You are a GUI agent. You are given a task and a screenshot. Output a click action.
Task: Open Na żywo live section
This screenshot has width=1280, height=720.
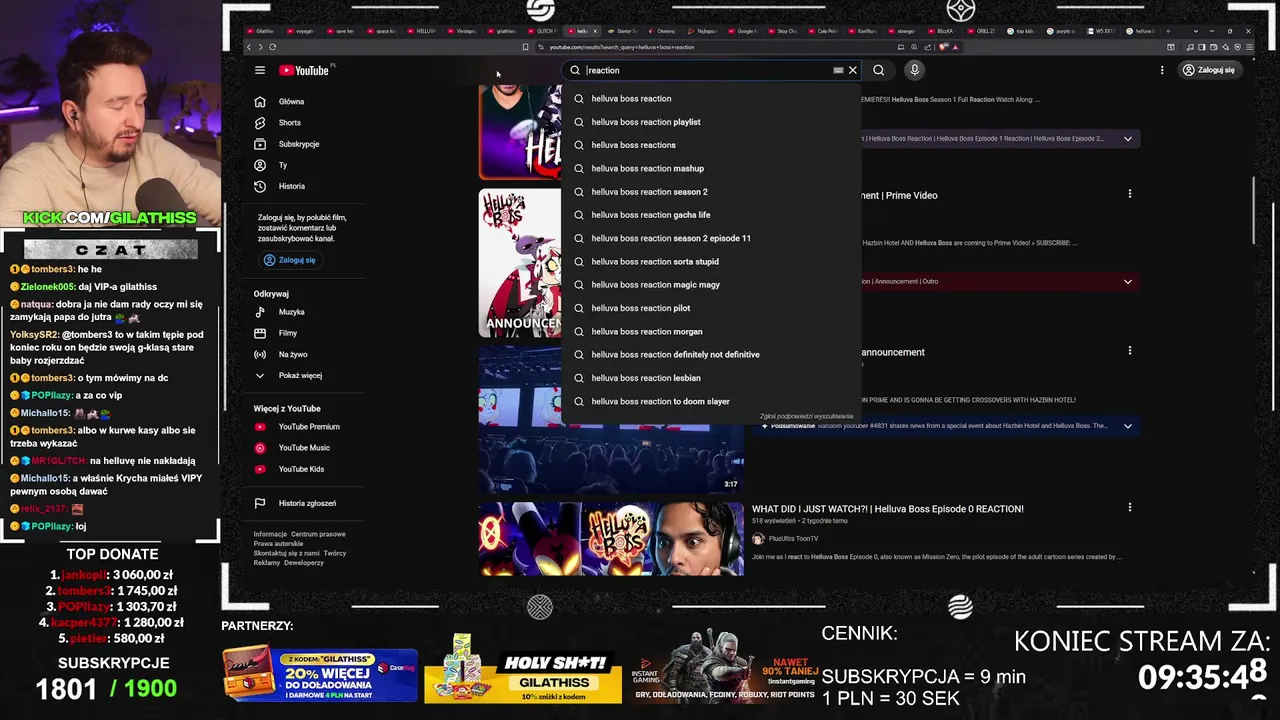coord(293,354)
